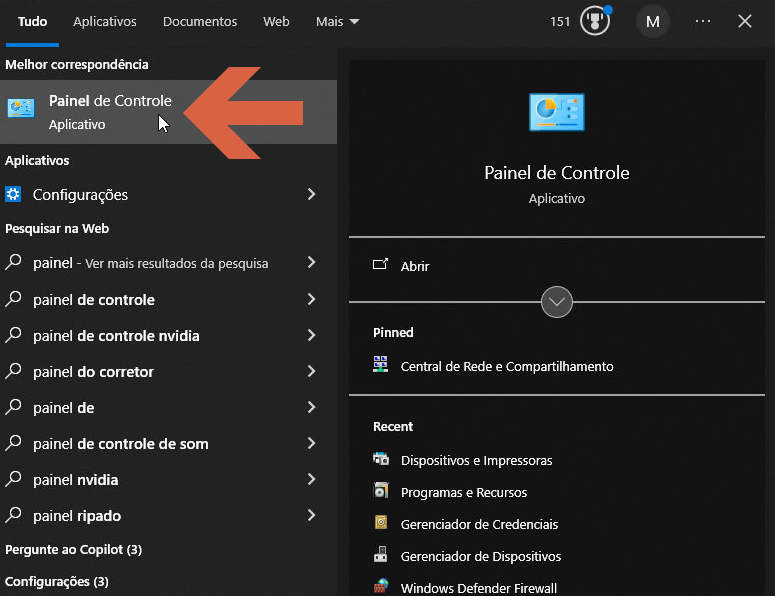Expand chevron for 'painel nvidia'
The height and width of the screenshot is (596, 775).
click(x=311, y=479)
